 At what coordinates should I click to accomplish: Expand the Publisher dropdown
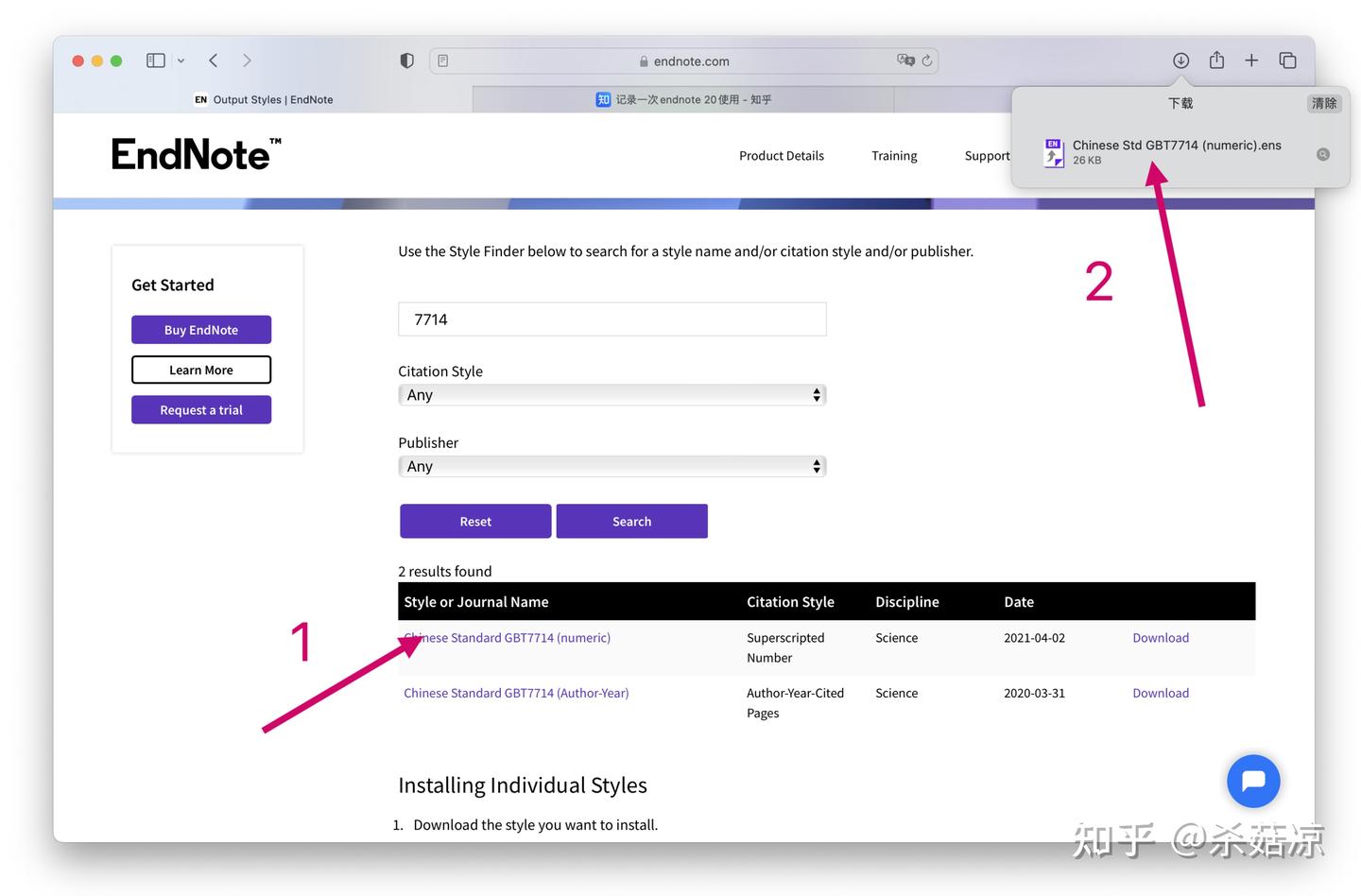click(x=612, y=466)
